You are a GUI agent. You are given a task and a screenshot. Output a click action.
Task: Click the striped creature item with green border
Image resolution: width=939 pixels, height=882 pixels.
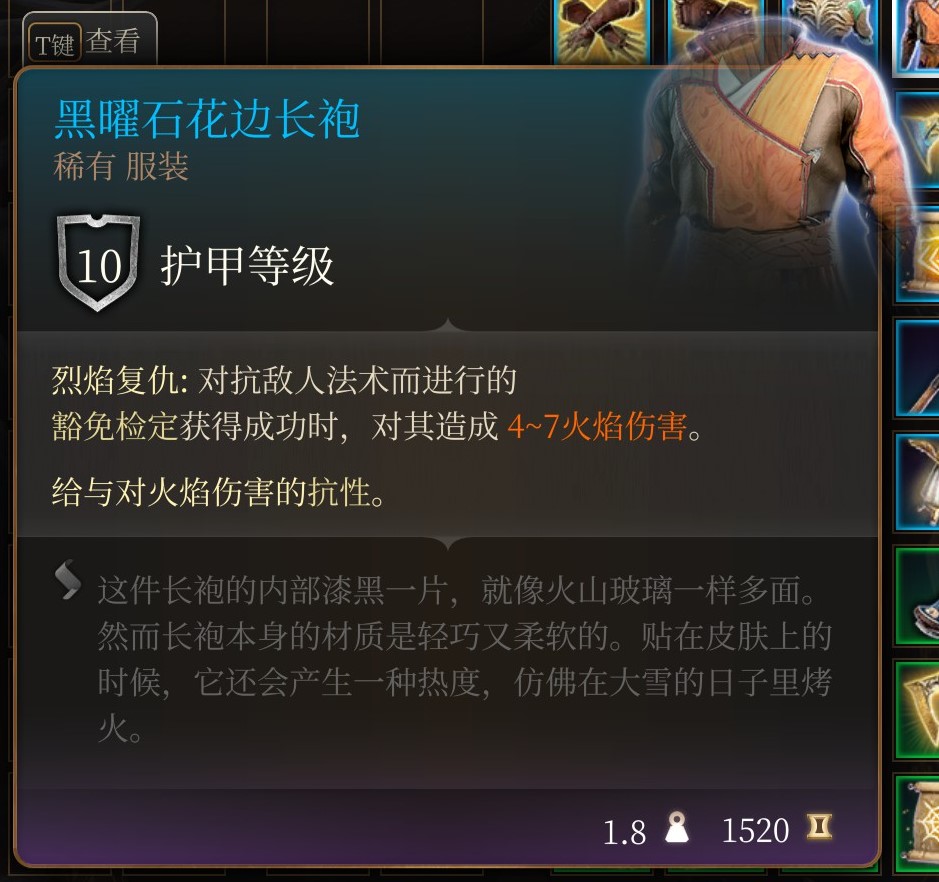click(x=830, y=30)
